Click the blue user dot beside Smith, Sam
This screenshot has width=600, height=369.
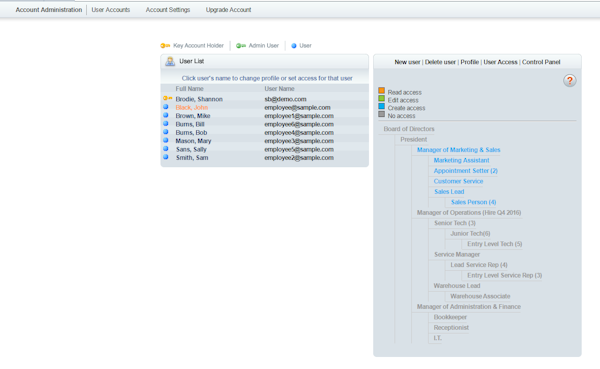pyautogui.click(x=166, y=157)
